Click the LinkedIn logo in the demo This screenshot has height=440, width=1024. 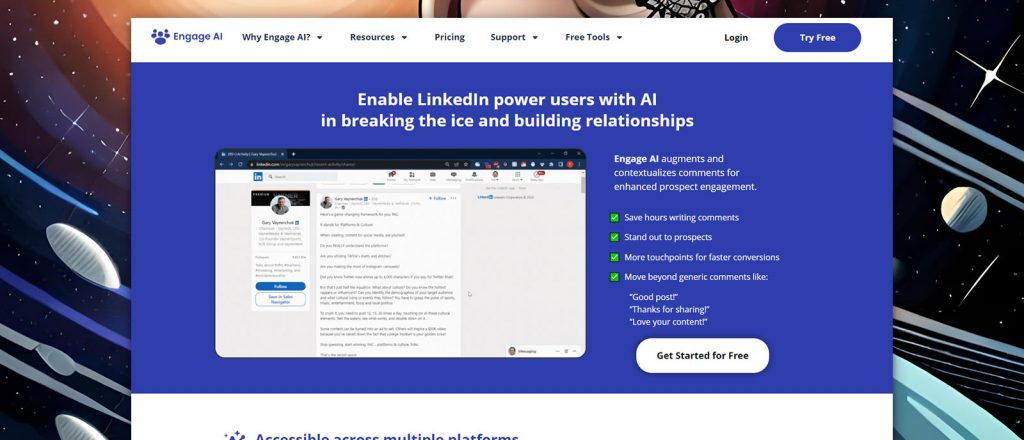[x=258, y=177]
